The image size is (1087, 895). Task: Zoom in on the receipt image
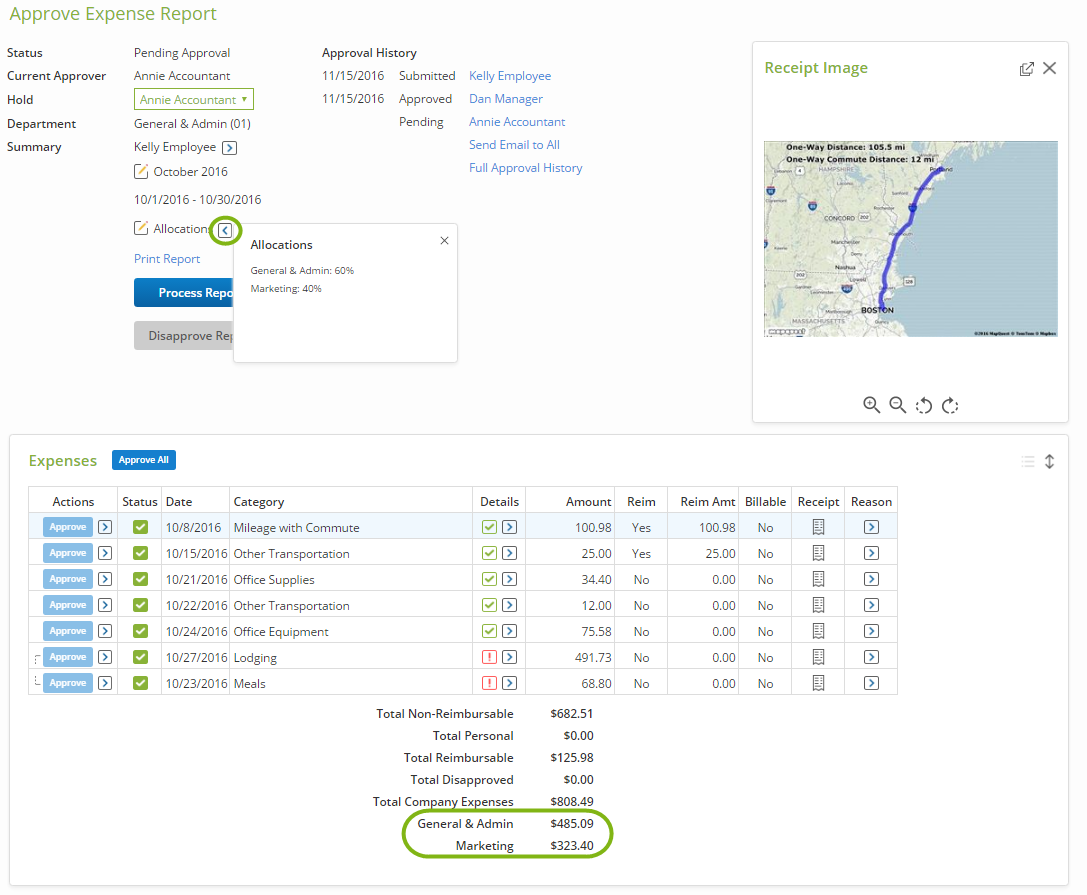click(871, 405)
